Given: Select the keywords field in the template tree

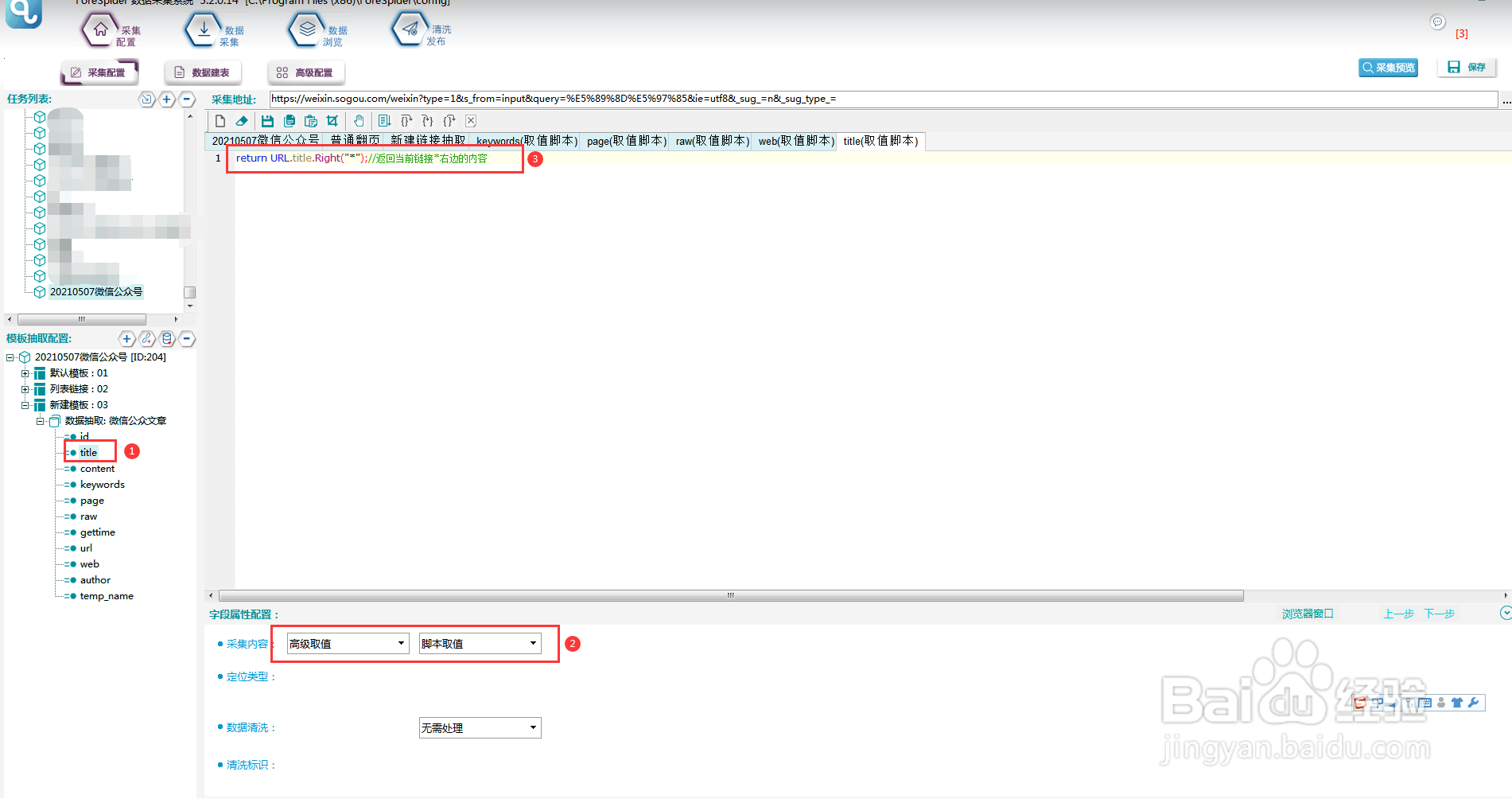Looking at the screenshot, I should coord(102,485).
